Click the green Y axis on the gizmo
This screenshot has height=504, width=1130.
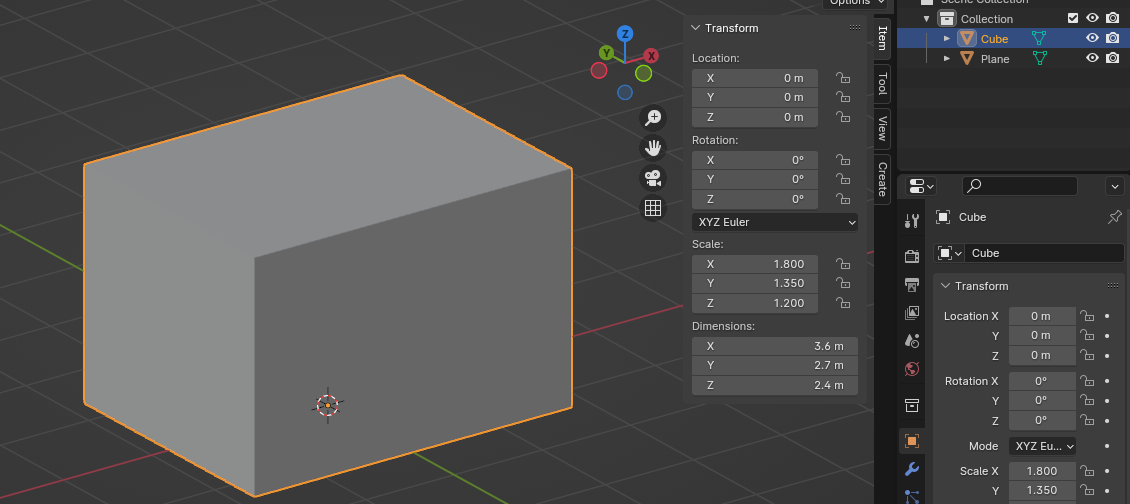coord(606,53)
